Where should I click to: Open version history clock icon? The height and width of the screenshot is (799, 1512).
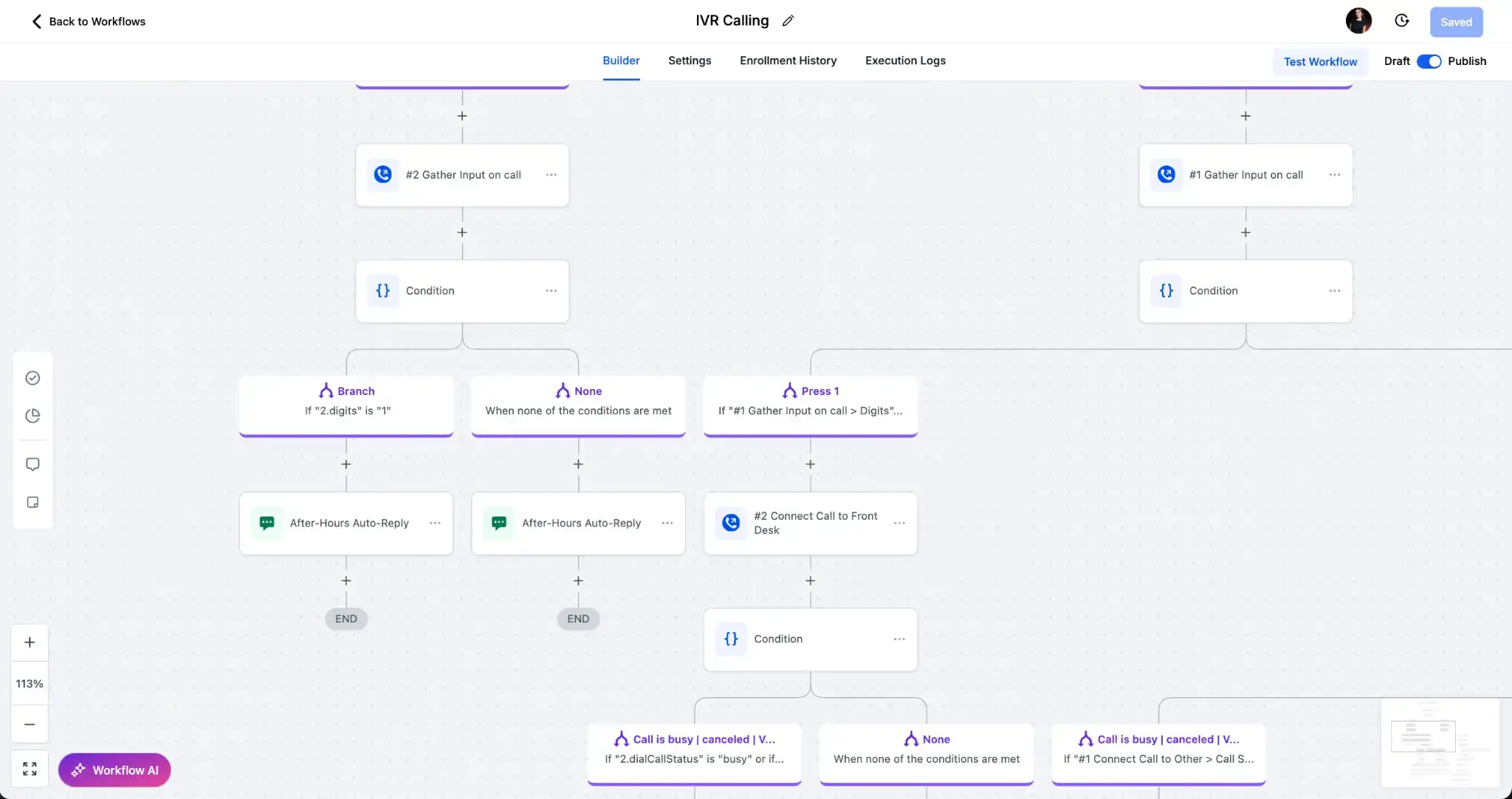pos(1401,21)
